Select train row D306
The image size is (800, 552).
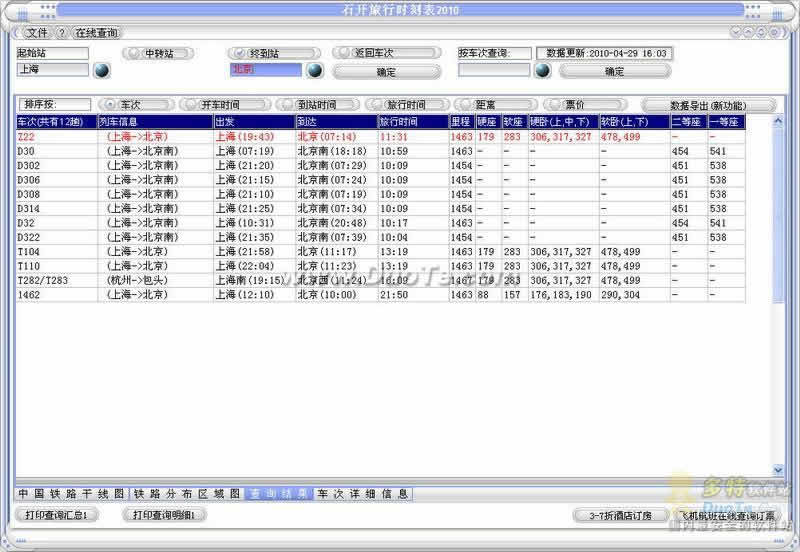[x=381, y=180]
